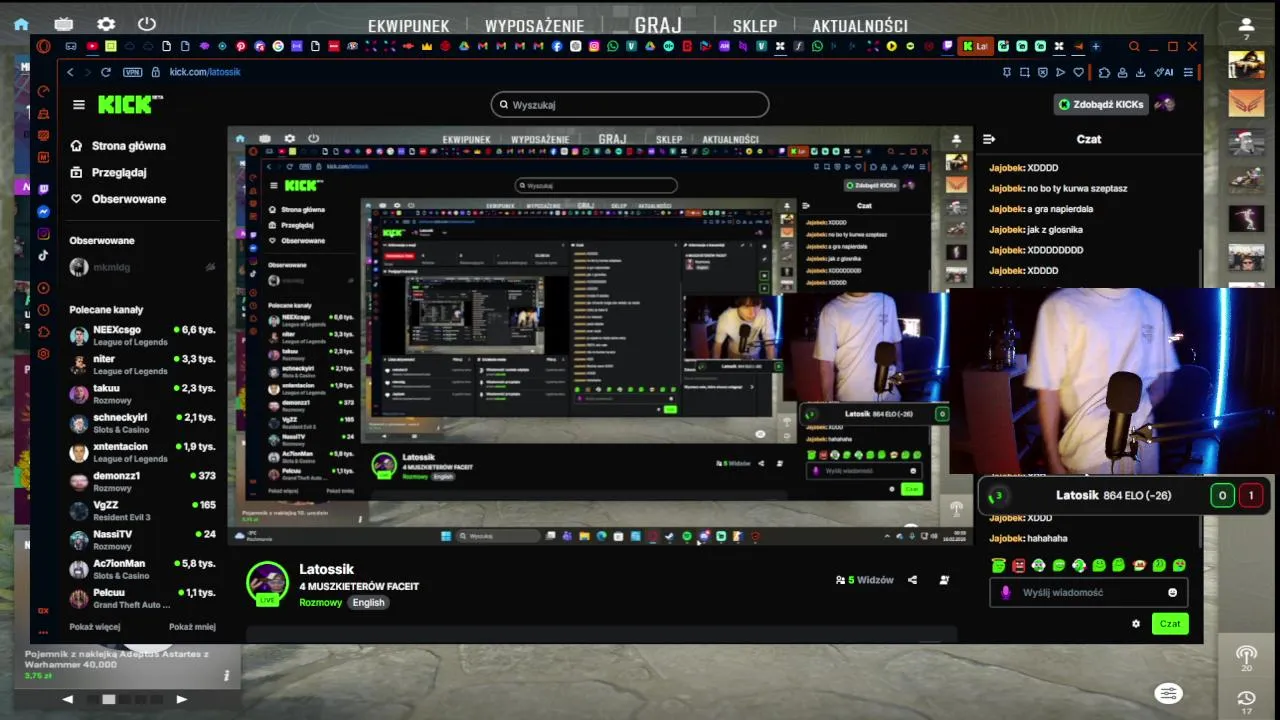Reload the kick.com page

106,72
